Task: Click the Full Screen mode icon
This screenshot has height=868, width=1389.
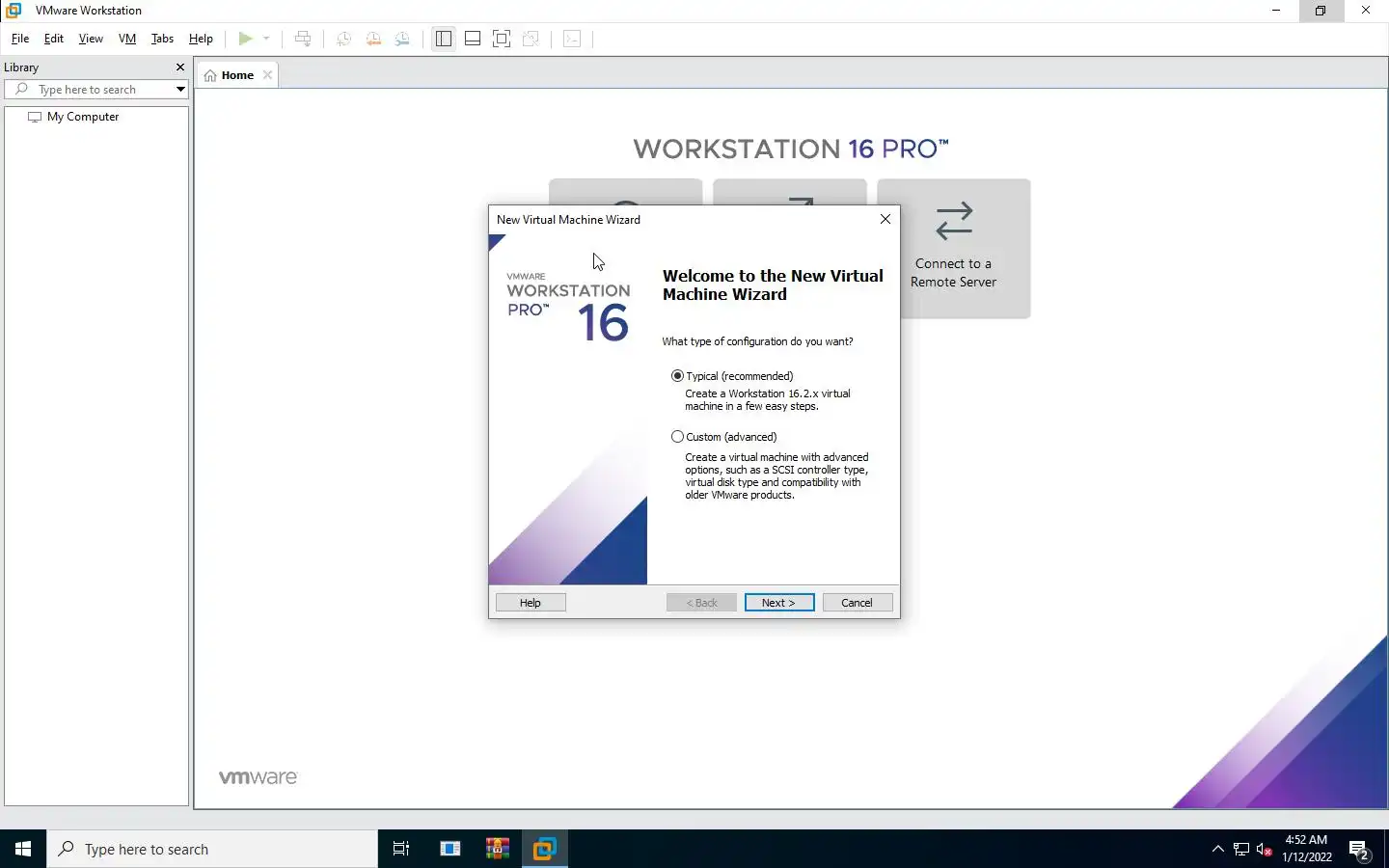Action: [502, 39]
